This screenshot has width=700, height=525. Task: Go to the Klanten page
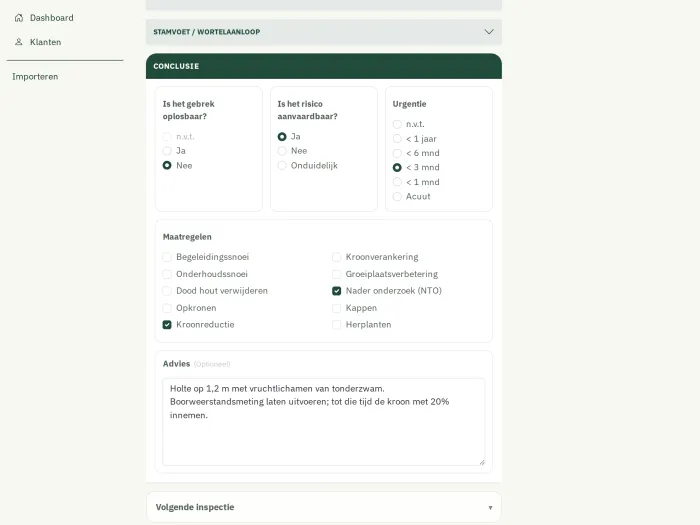coord(45,42)
